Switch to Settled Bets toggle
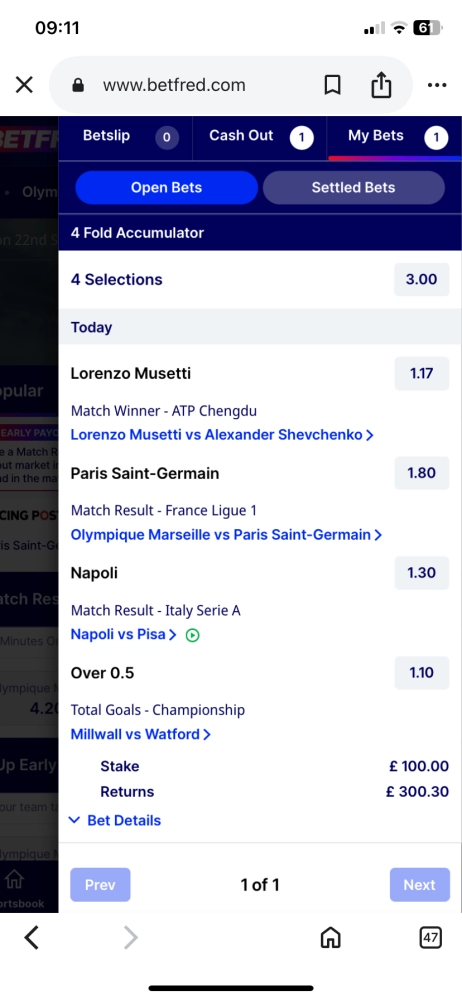 point(354,188)
